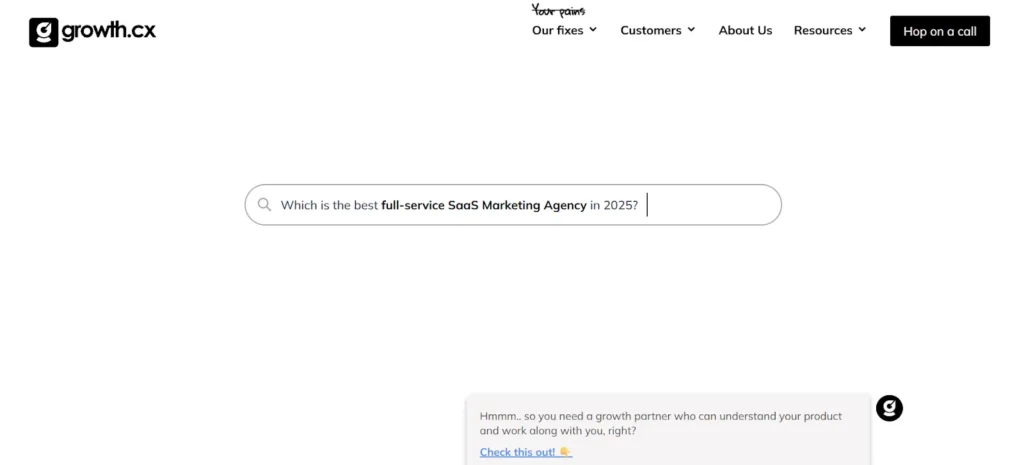
Task: Click the chat message starting with Hmmm
Action: click(x=660, y=423)
